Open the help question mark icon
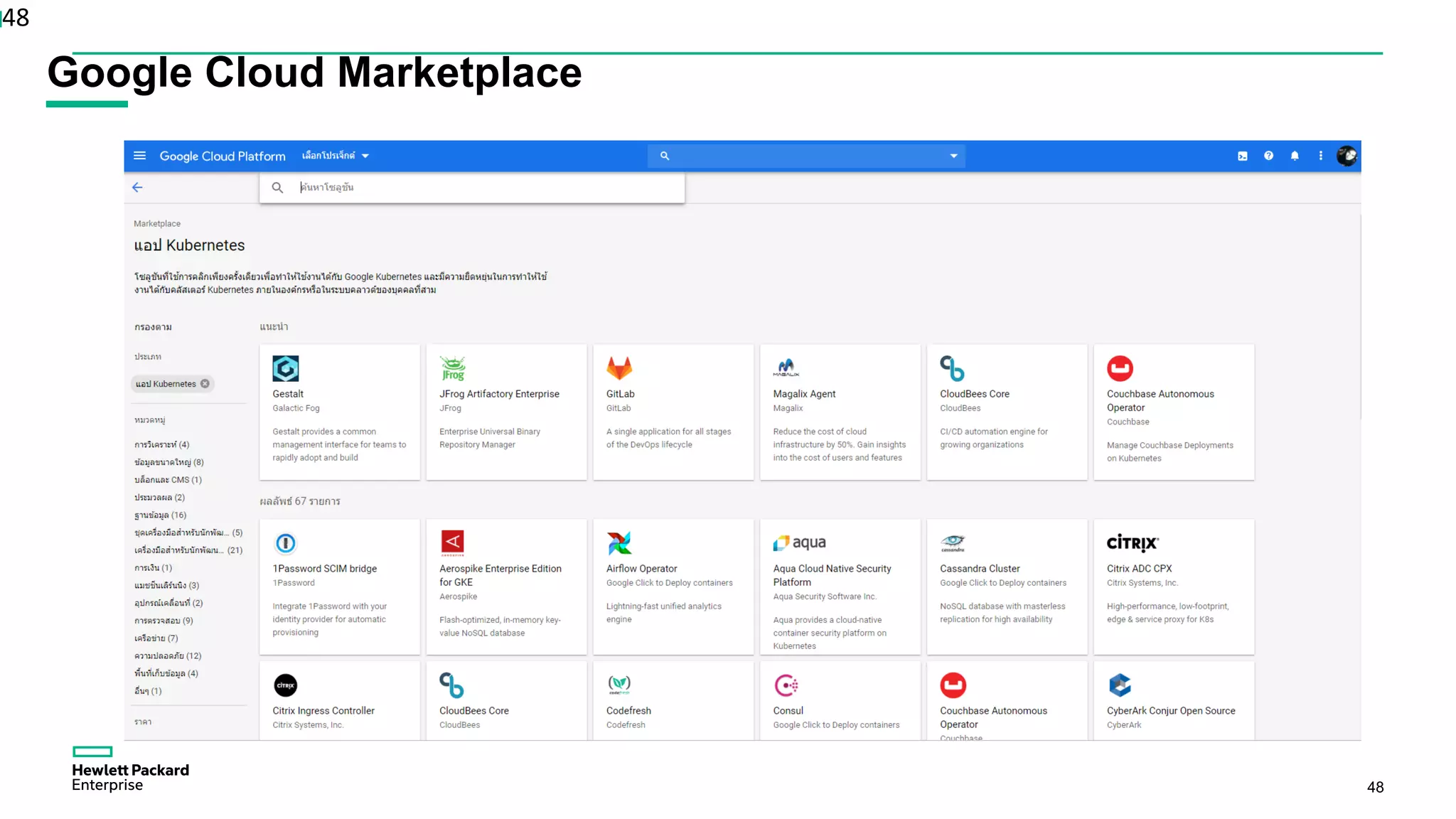 (x=1269, y=156)
